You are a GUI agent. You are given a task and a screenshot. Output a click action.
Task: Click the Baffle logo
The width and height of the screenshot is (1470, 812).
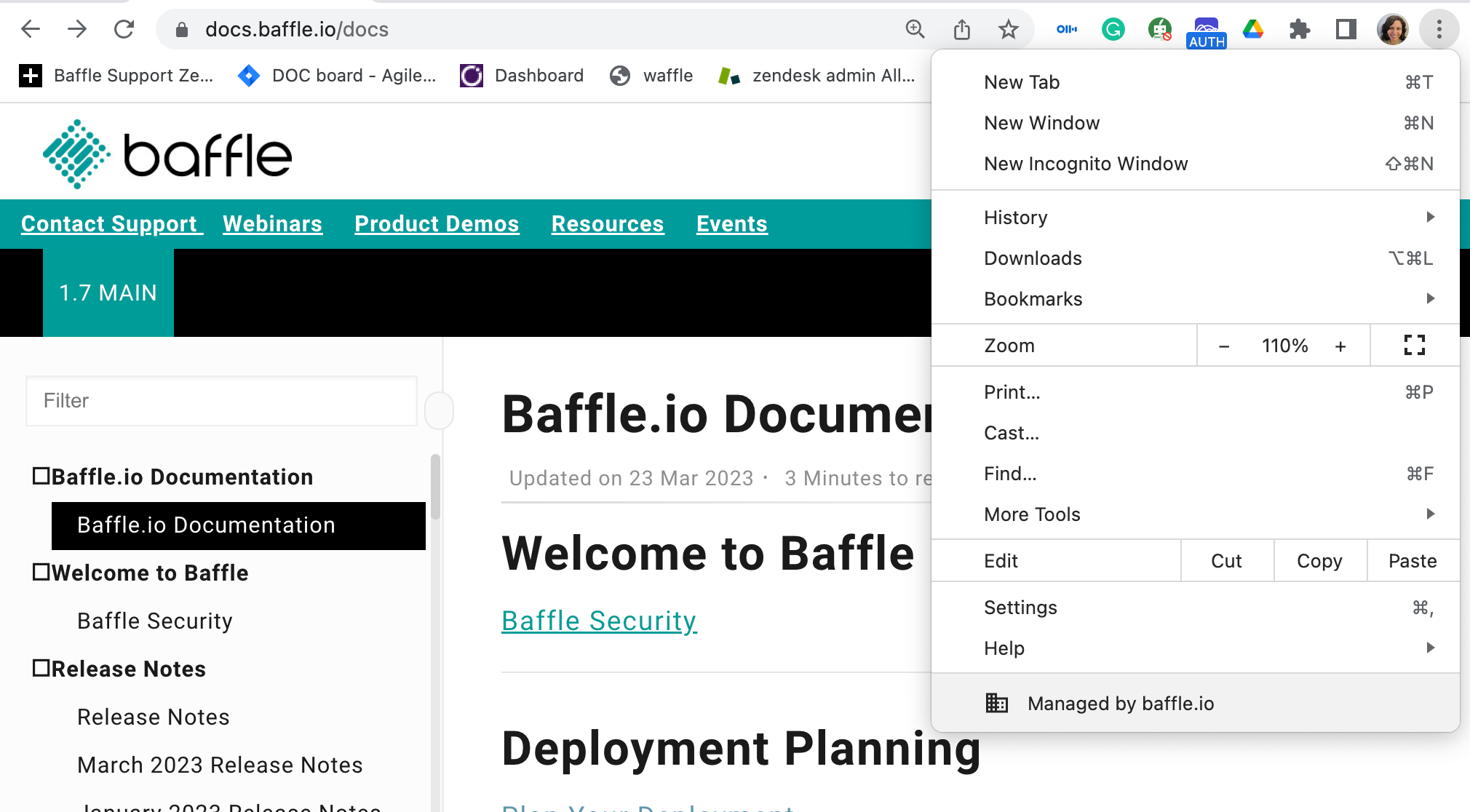tap(167, 154)
